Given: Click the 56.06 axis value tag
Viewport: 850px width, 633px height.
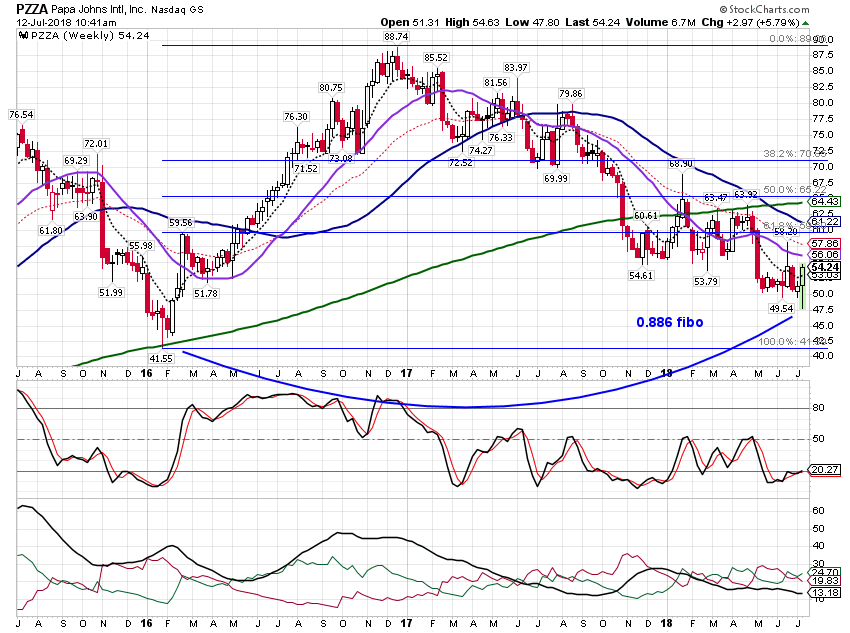Looking at the screenshot, I should pos(825,255).
